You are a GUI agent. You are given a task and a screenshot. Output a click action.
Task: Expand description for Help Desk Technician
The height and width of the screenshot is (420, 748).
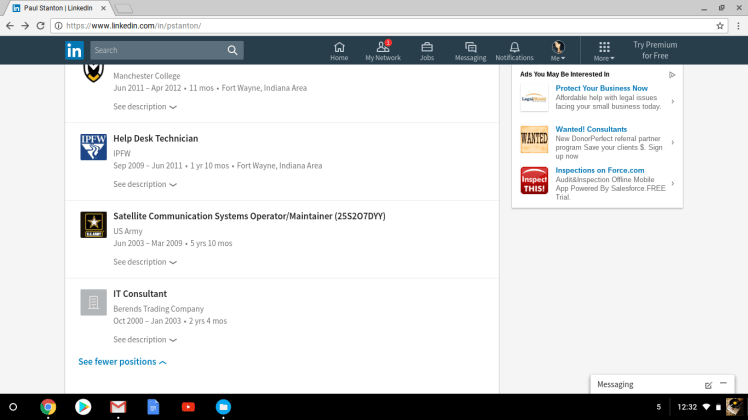tap(145, 184)
